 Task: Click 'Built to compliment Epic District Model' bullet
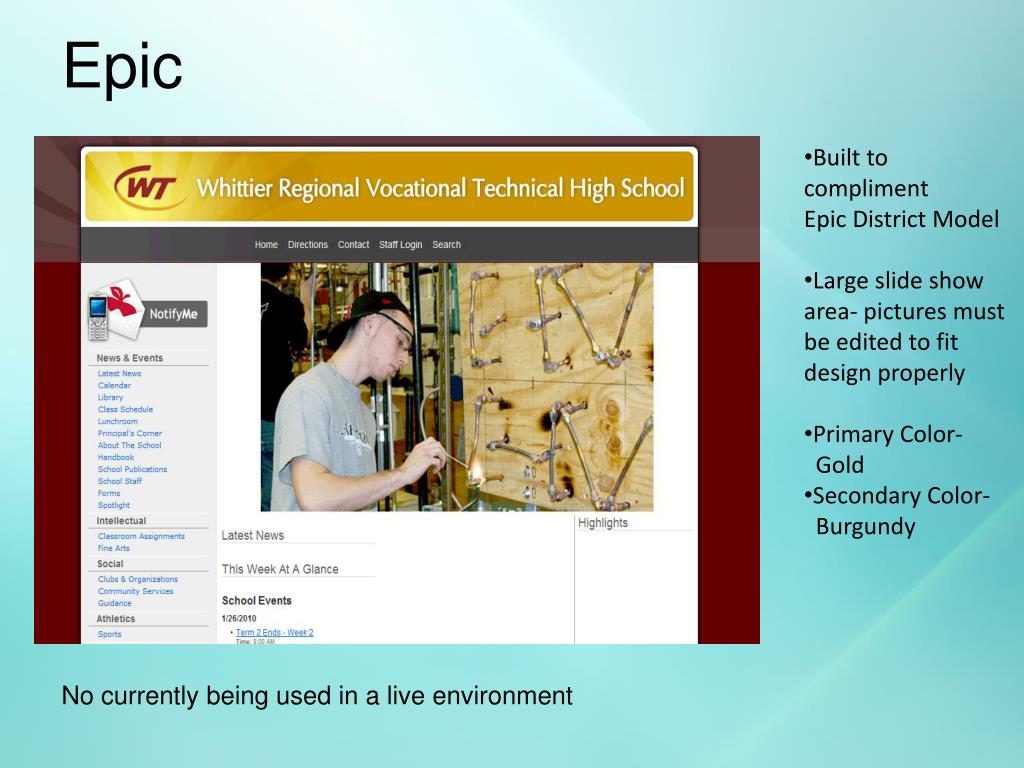901,188
